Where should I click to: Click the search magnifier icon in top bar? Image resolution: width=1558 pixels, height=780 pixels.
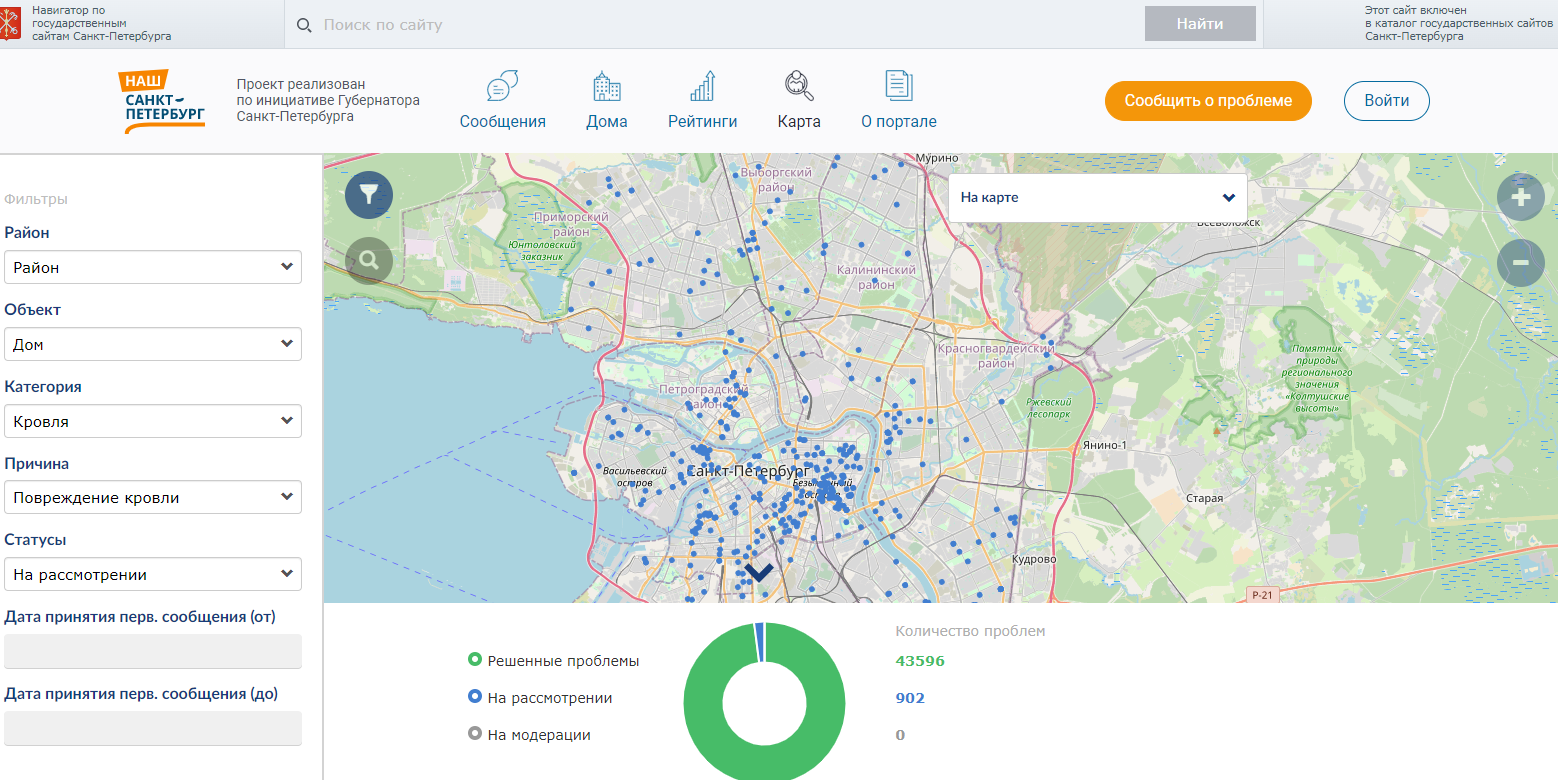(x=305, y=25)
